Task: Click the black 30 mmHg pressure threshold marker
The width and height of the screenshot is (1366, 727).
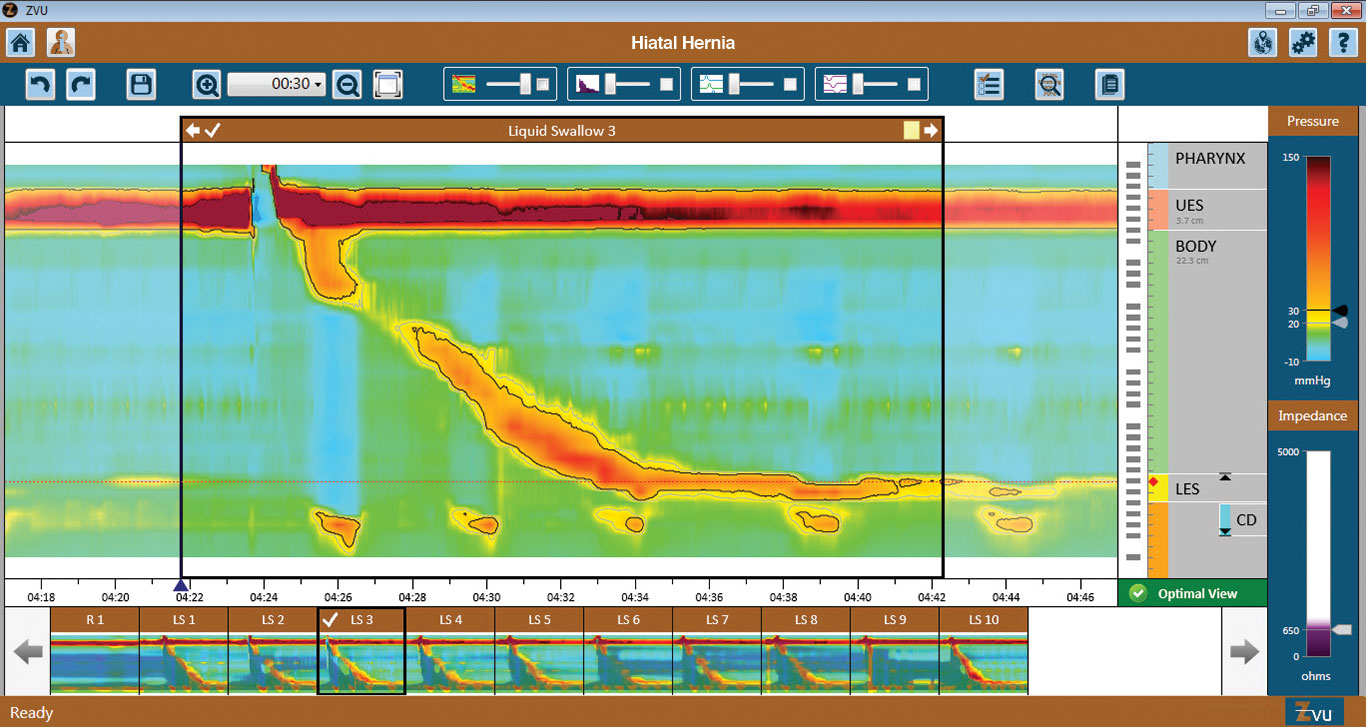Action: tap(1340, 311)
